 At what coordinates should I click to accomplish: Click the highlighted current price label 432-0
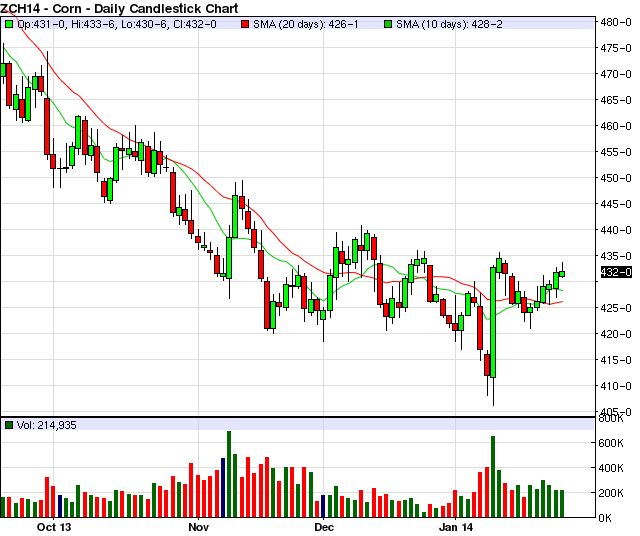pyautogui.click(x=616, y=272)
